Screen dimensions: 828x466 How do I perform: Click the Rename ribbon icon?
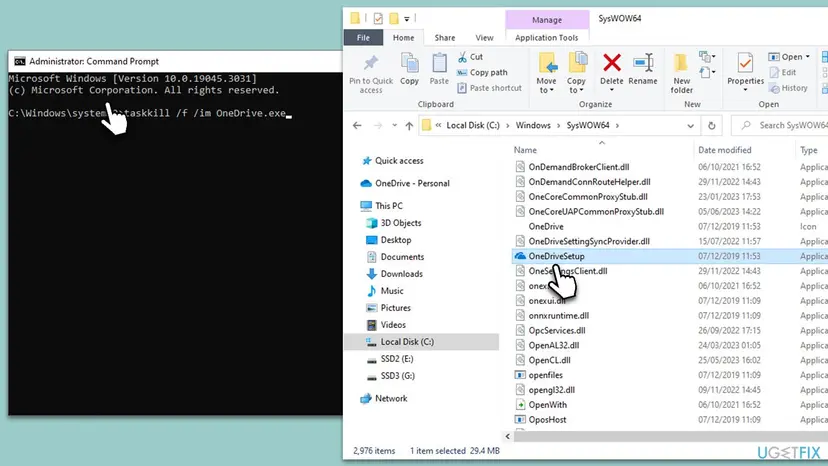click(x=643, y=63)
